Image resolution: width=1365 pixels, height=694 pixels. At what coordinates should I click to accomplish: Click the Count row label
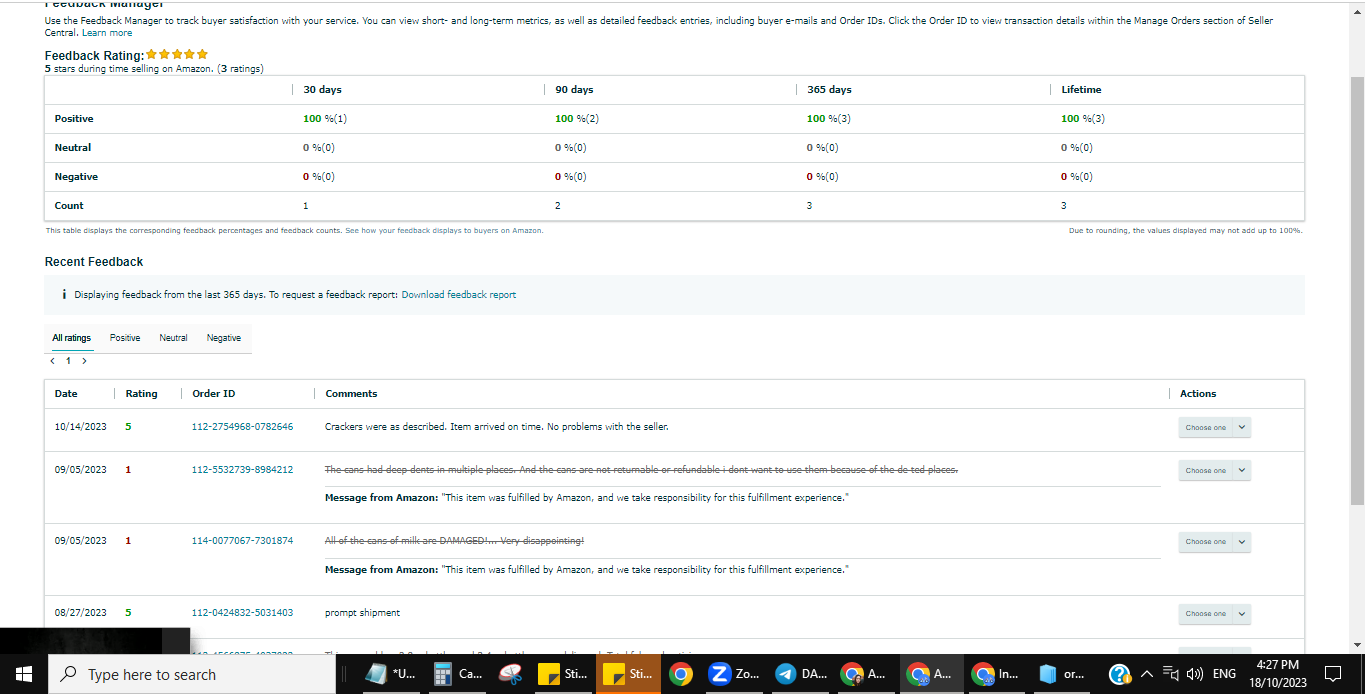(x=69, y=206)
